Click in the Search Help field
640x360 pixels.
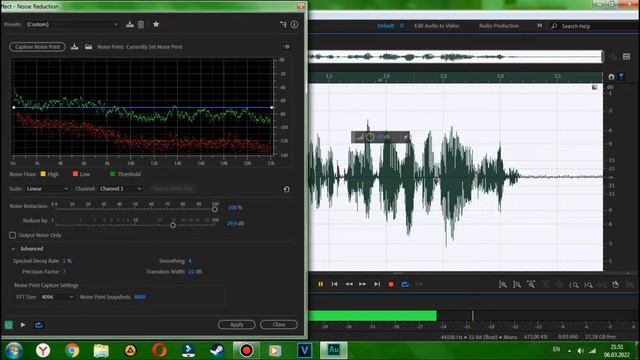pos(594,26)
